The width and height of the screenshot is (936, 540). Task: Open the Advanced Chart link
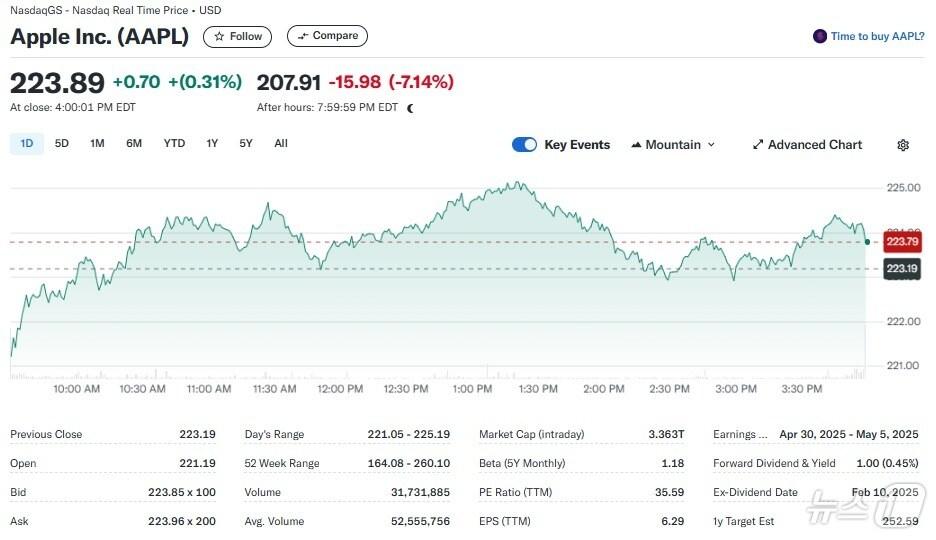point(814,145)
